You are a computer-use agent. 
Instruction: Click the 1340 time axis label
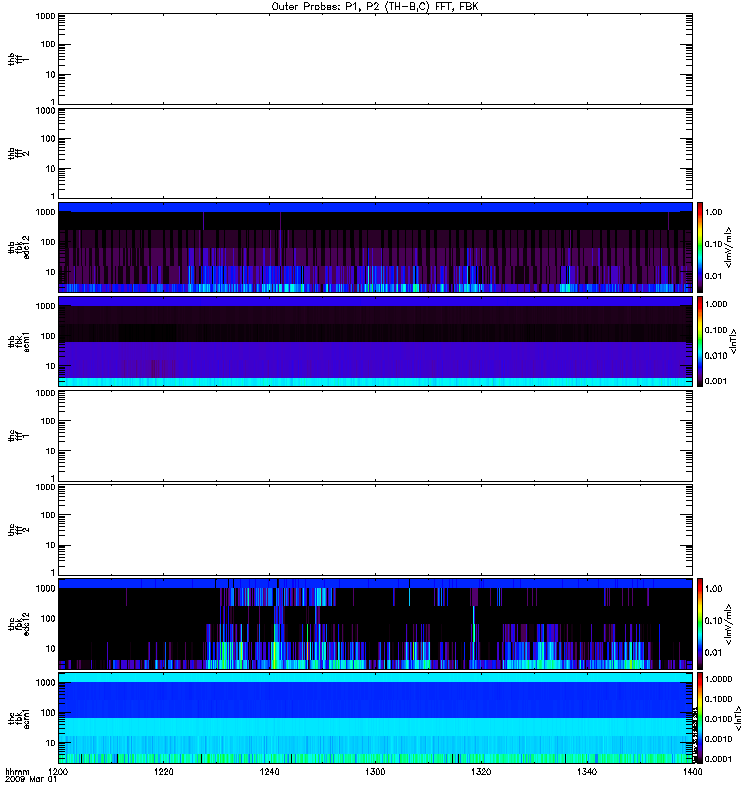coord(587,771)
